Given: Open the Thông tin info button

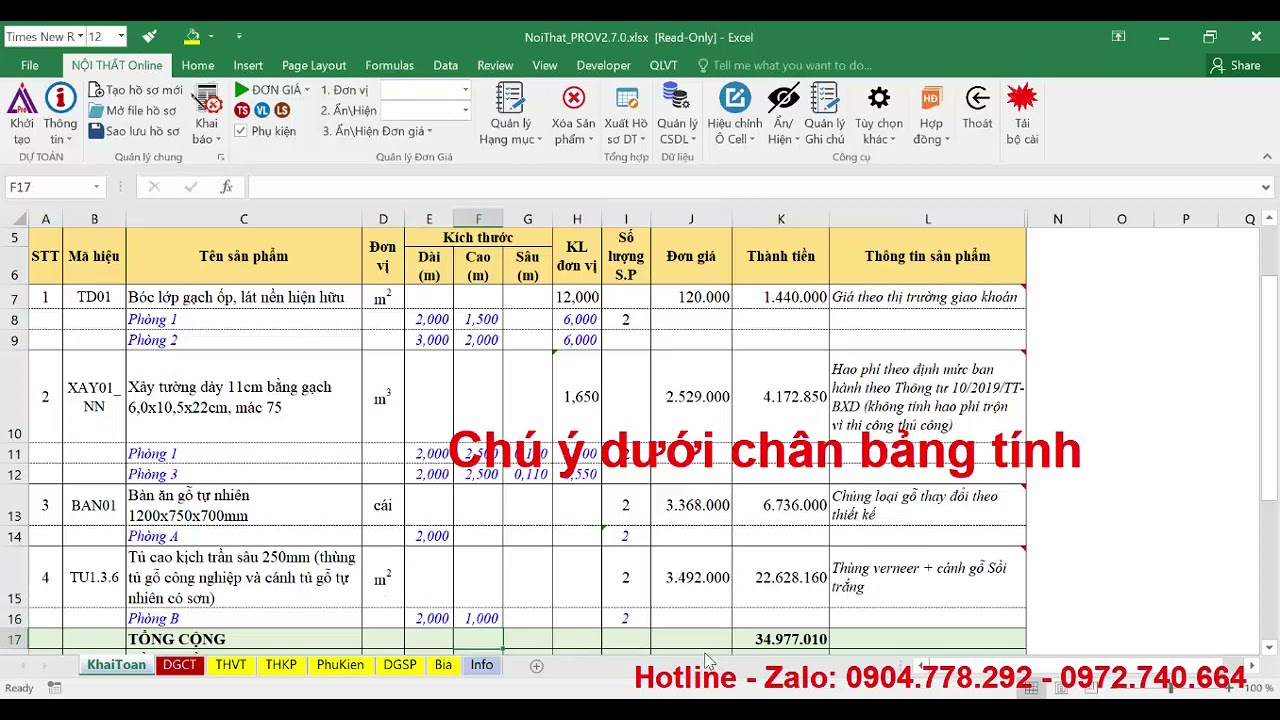Looking at the screenshot, I should 60,99.
